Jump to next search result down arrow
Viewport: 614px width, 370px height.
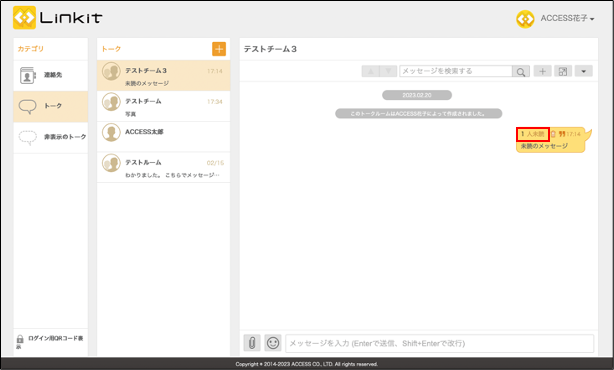[388, 71]
